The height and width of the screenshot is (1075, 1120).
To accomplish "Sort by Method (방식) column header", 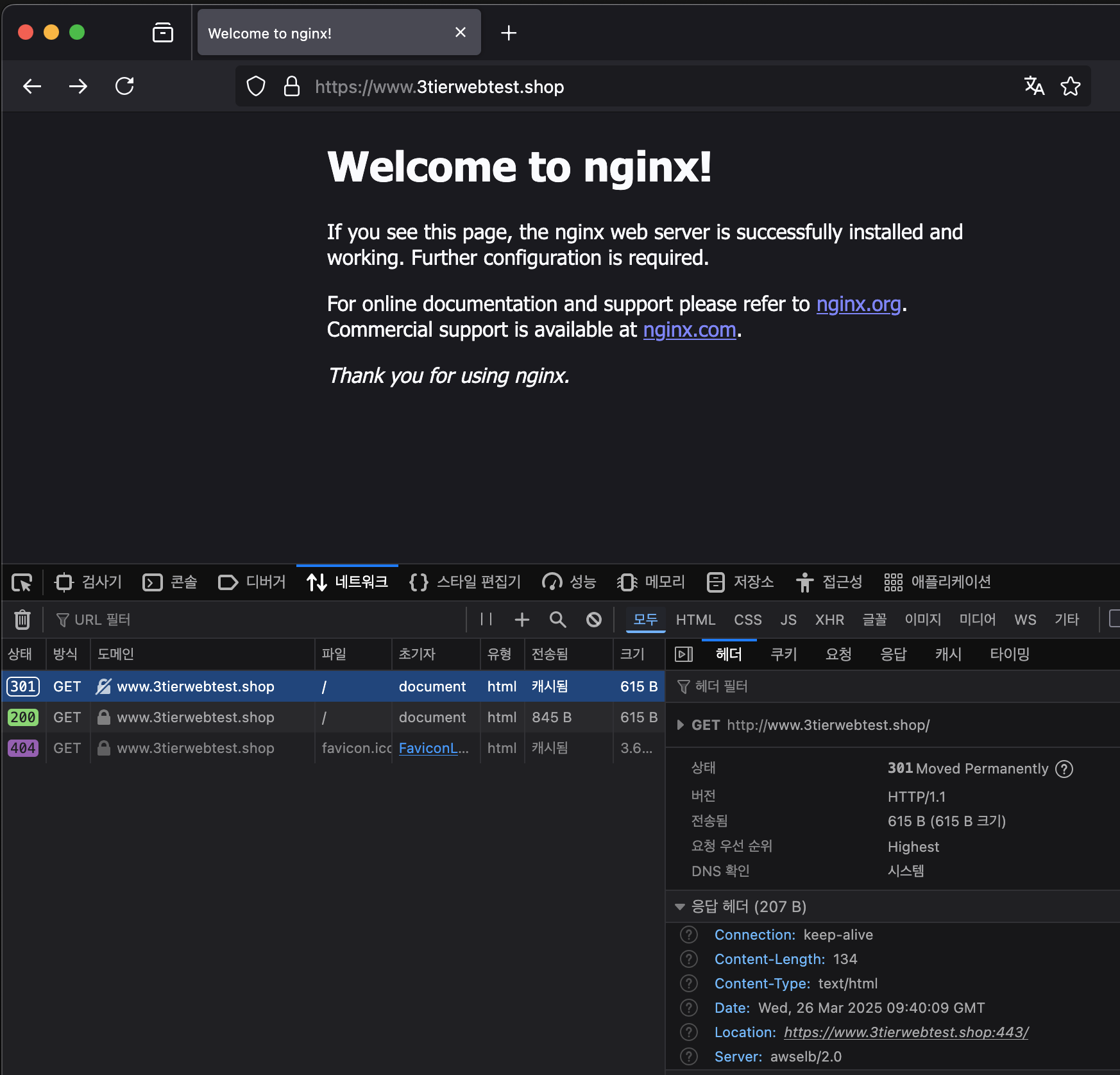I will [68, 654].
